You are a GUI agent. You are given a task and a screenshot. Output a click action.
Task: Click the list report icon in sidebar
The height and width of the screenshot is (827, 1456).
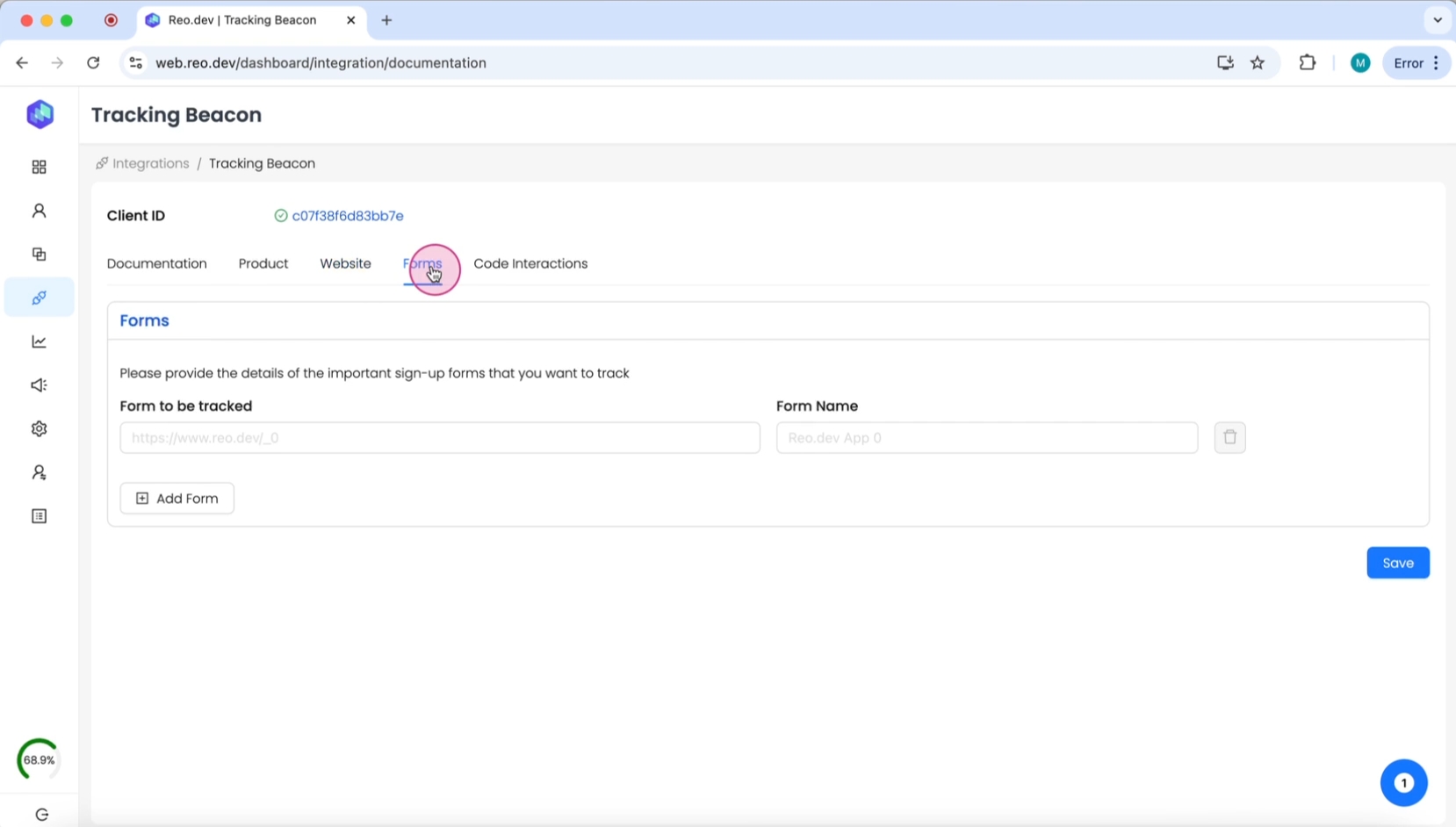pyautogui.click(x=40, y=516)
